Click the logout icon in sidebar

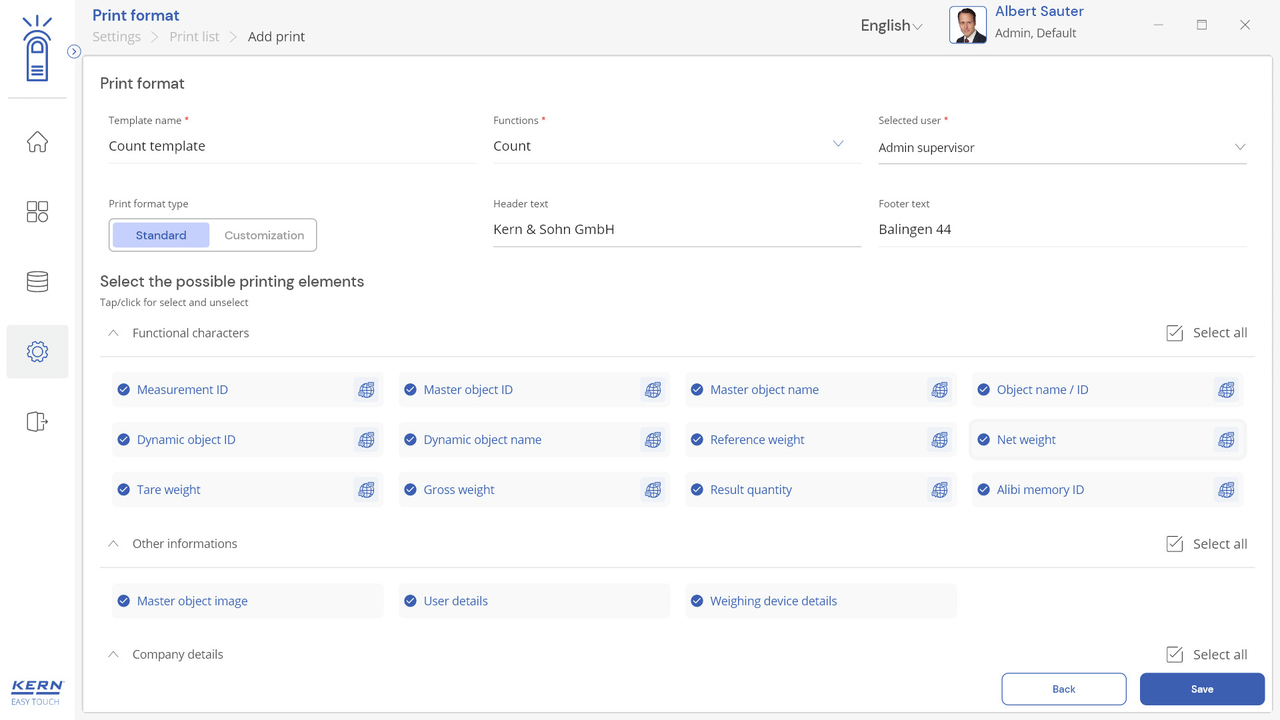pos(37,422)
